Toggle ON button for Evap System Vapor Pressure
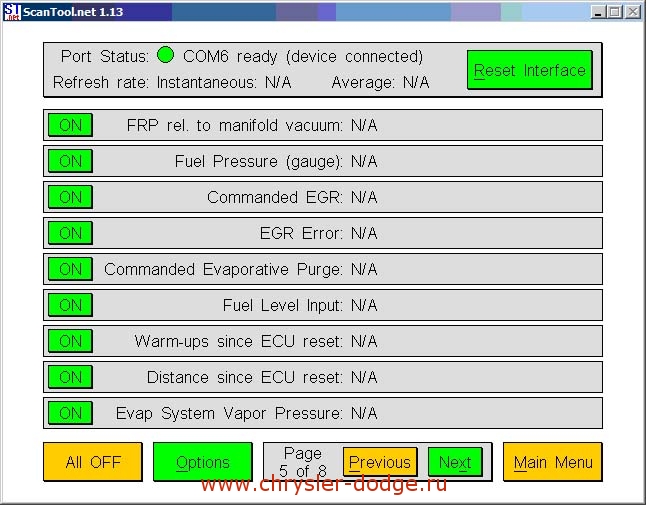Image resolution: width=646 pixels, height=505 pixels. (x=70, y=413)
